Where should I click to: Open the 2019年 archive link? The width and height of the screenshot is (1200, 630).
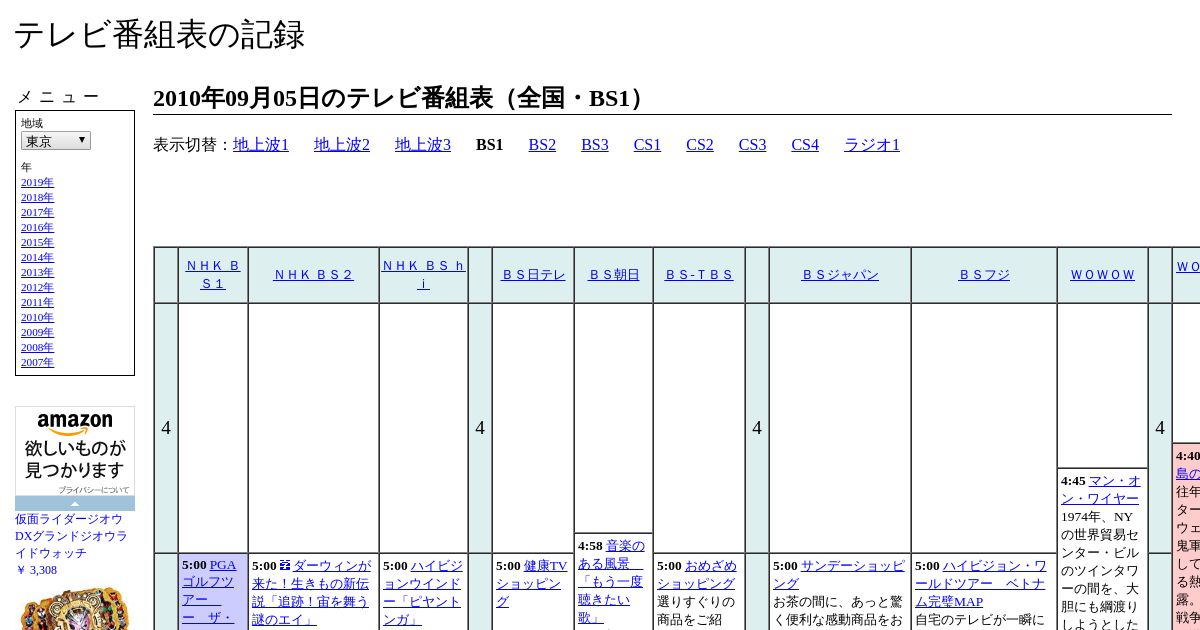(x=37, y=183)
